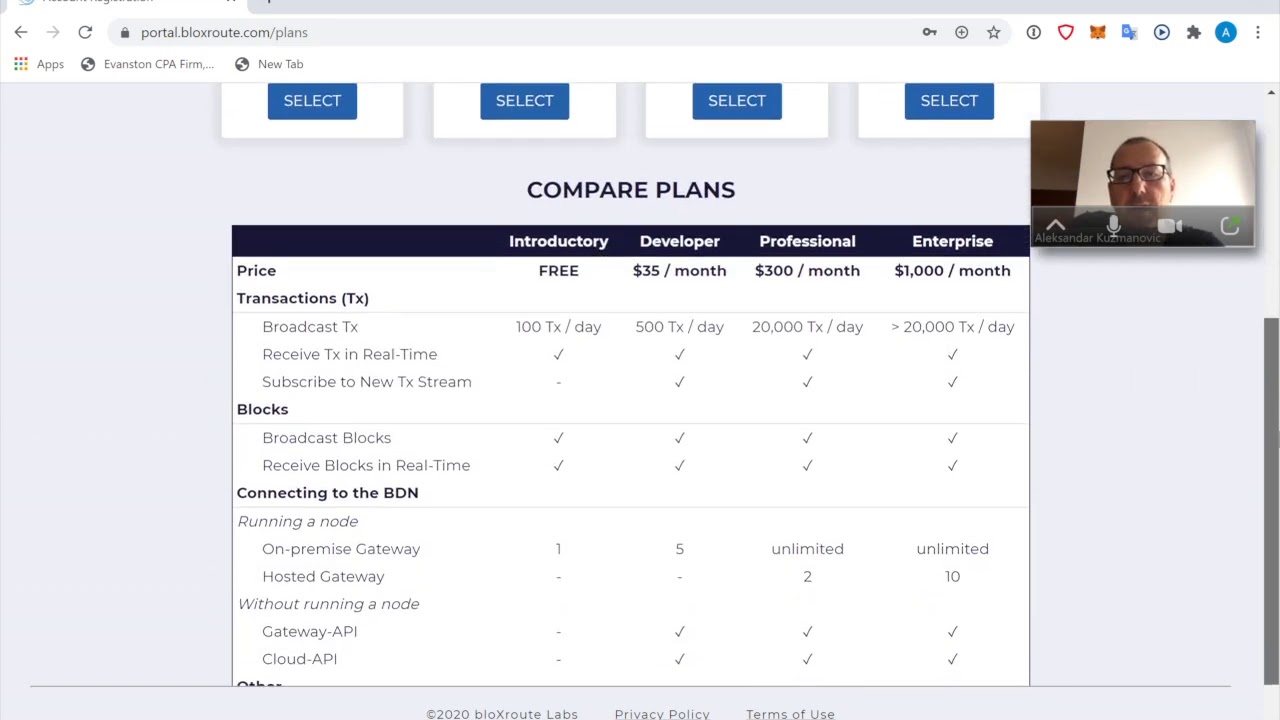Viewport: 1280px width, 720px height.
Task: Click the browser forward arrow
Action: (x=53, y=33)
